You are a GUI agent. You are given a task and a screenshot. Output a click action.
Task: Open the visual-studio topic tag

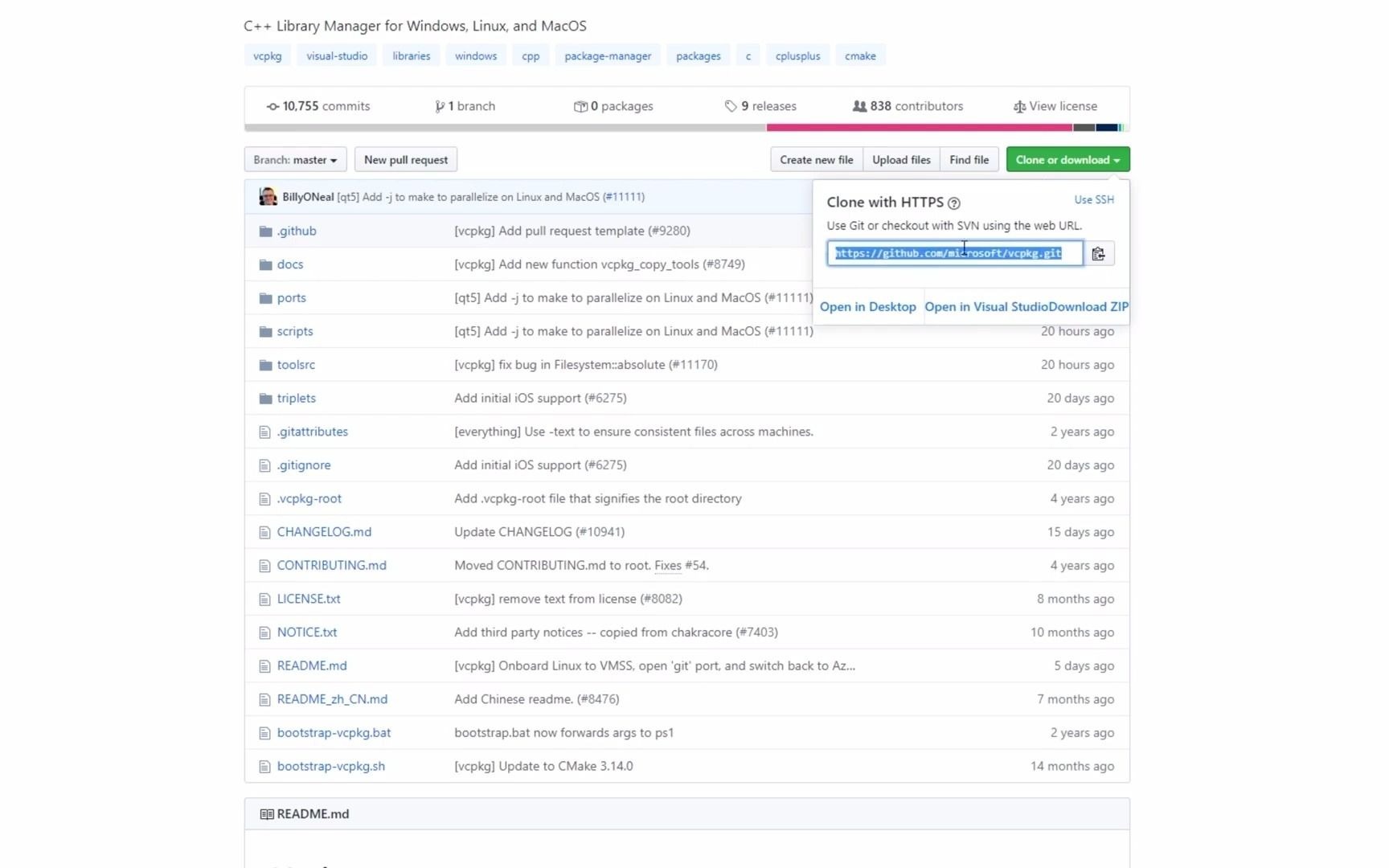[x=337, y=56]
